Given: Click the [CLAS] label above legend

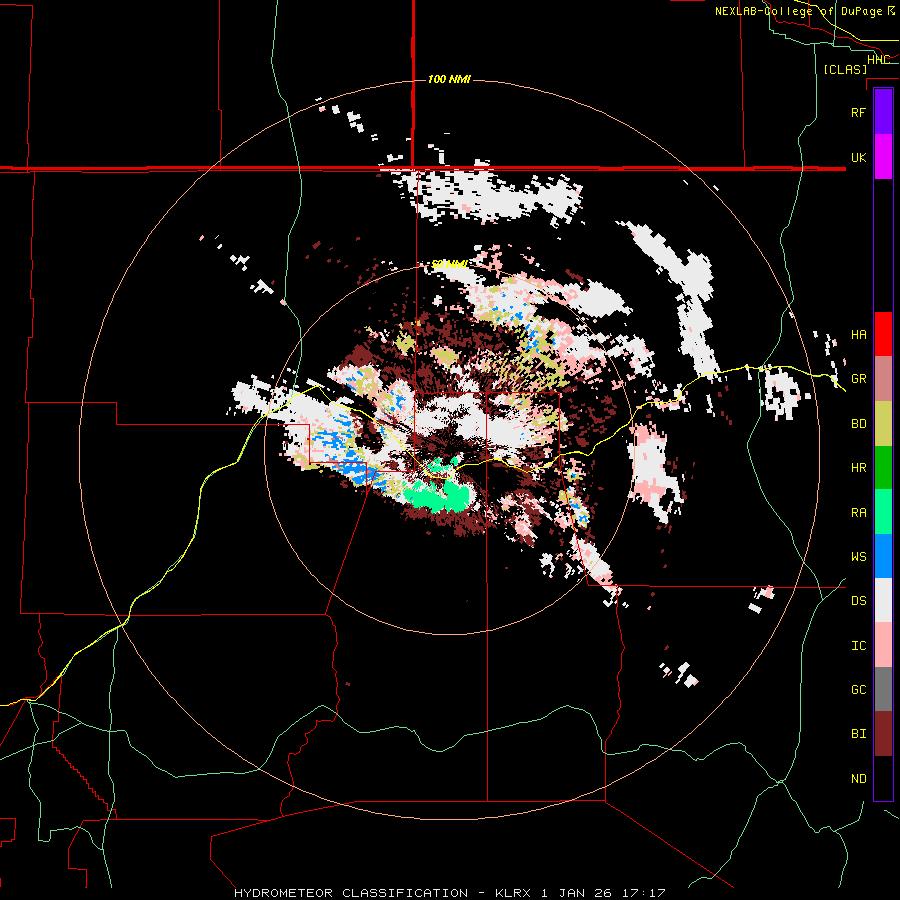Looking at the screenshot, I should point(845,70).
